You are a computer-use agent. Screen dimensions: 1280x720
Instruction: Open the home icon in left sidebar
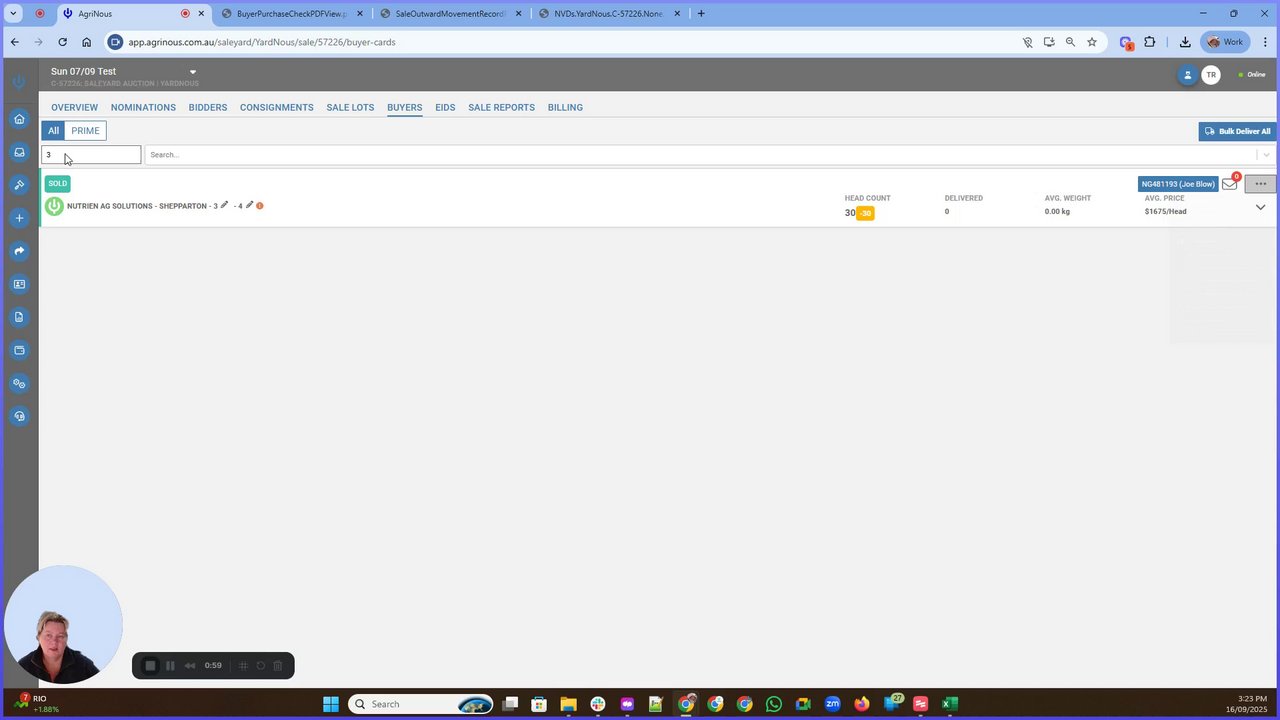[x=19, y=119]
